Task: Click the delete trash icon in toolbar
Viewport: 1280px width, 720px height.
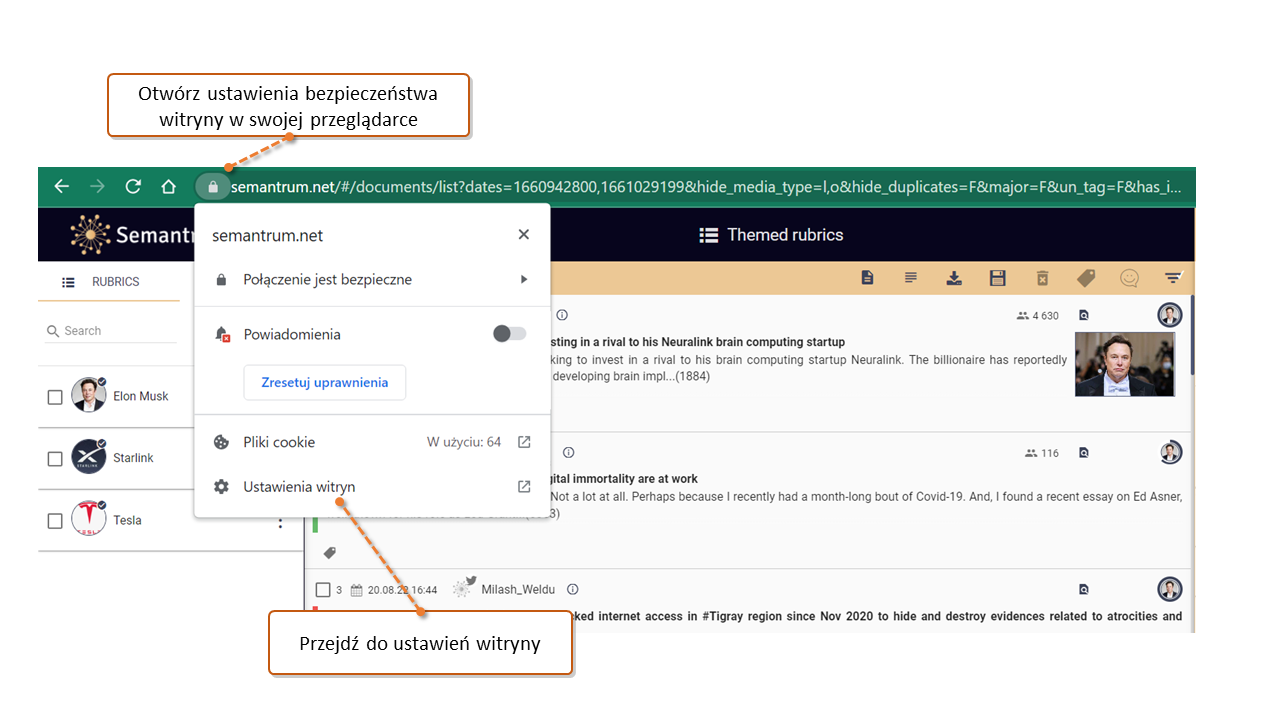Action: [1042, 278]
